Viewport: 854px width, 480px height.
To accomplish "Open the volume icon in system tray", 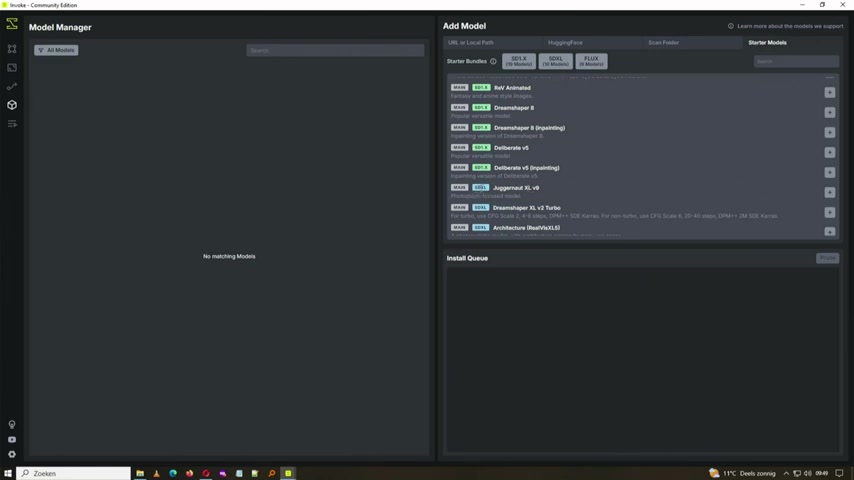I will pyautogui.click(x=808, y=473).
